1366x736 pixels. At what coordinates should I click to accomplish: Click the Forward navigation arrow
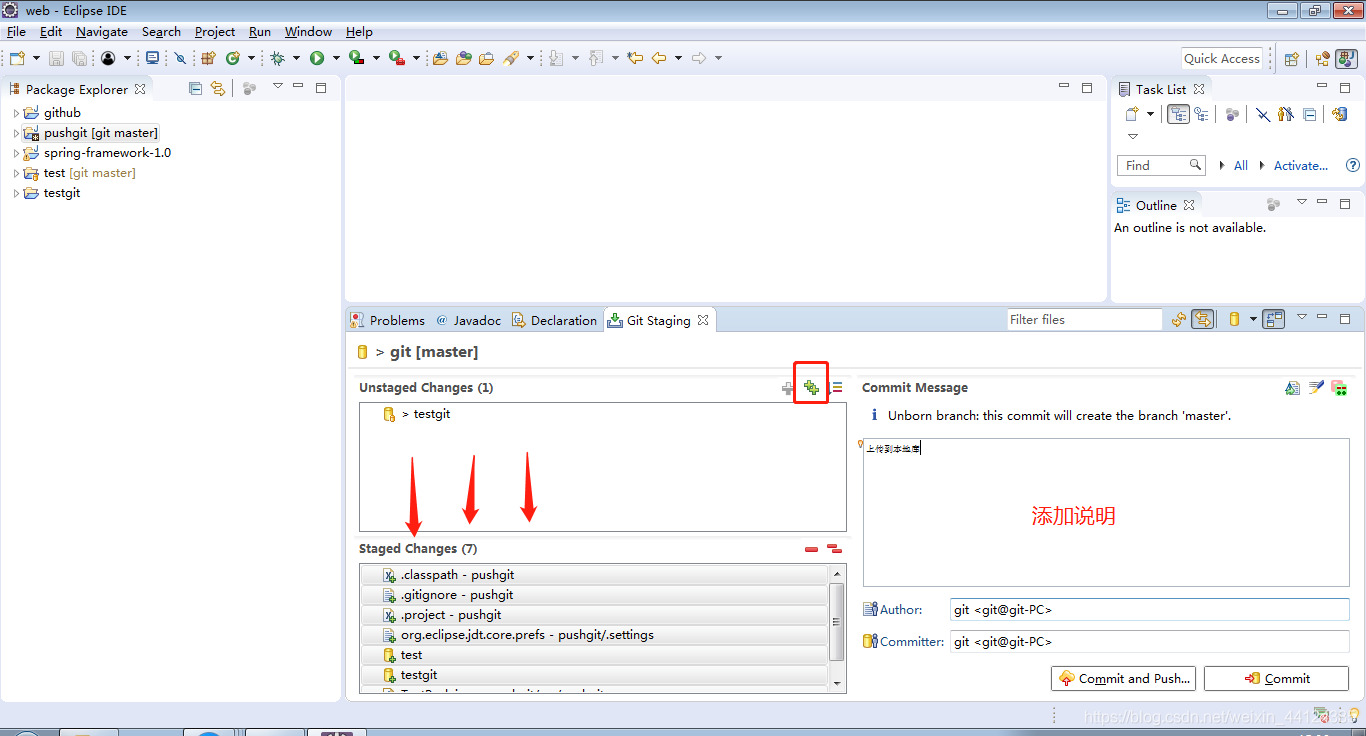pos(699,58)
